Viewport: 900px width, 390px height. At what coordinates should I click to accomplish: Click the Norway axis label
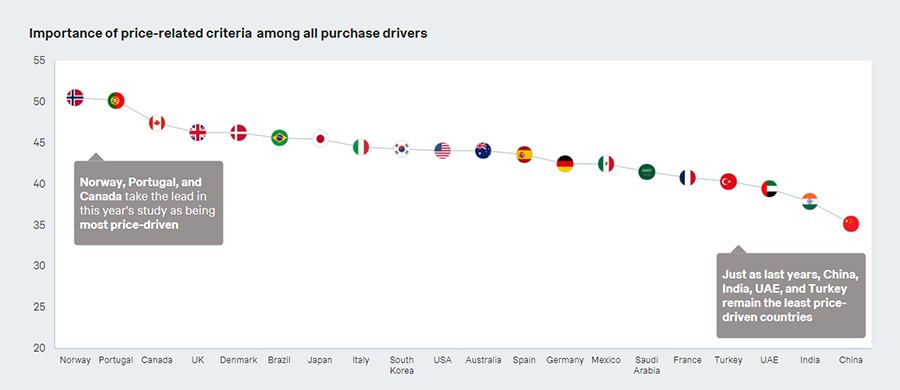75,360
